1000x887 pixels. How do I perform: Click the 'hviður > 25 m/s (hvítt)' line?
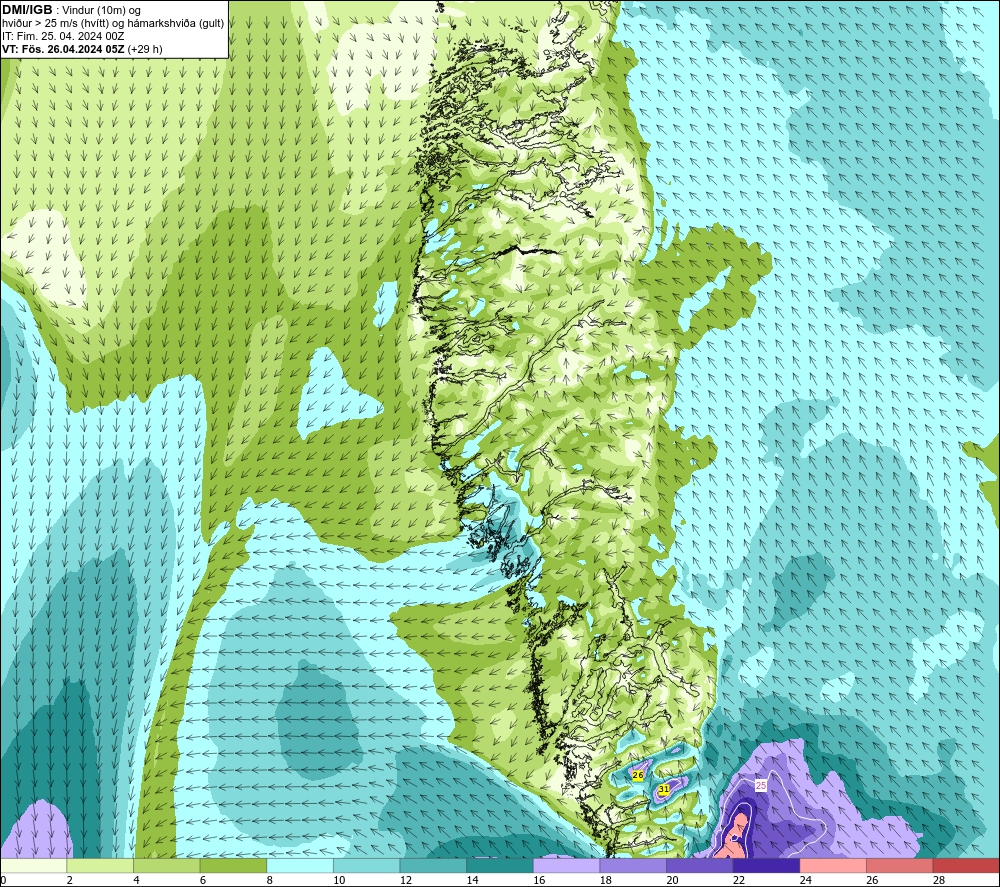57,24
